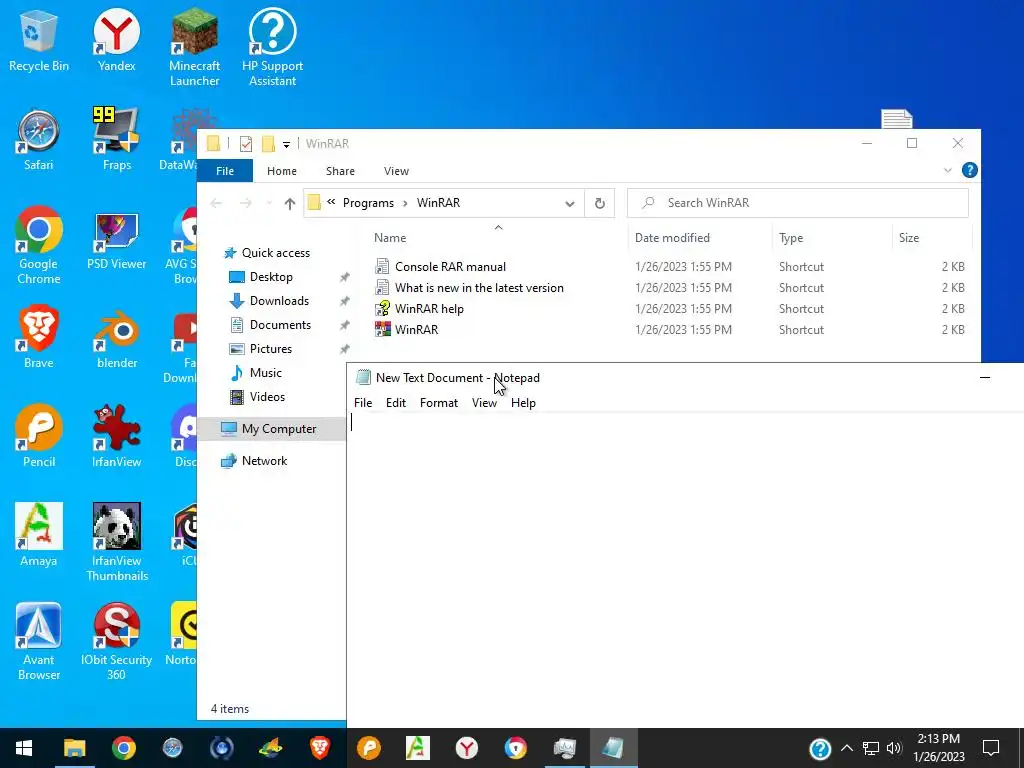The image size is (1024, 768).
Task: Open the Customize Quick Access Toolbar dropdown
Action: click(286, 144)
